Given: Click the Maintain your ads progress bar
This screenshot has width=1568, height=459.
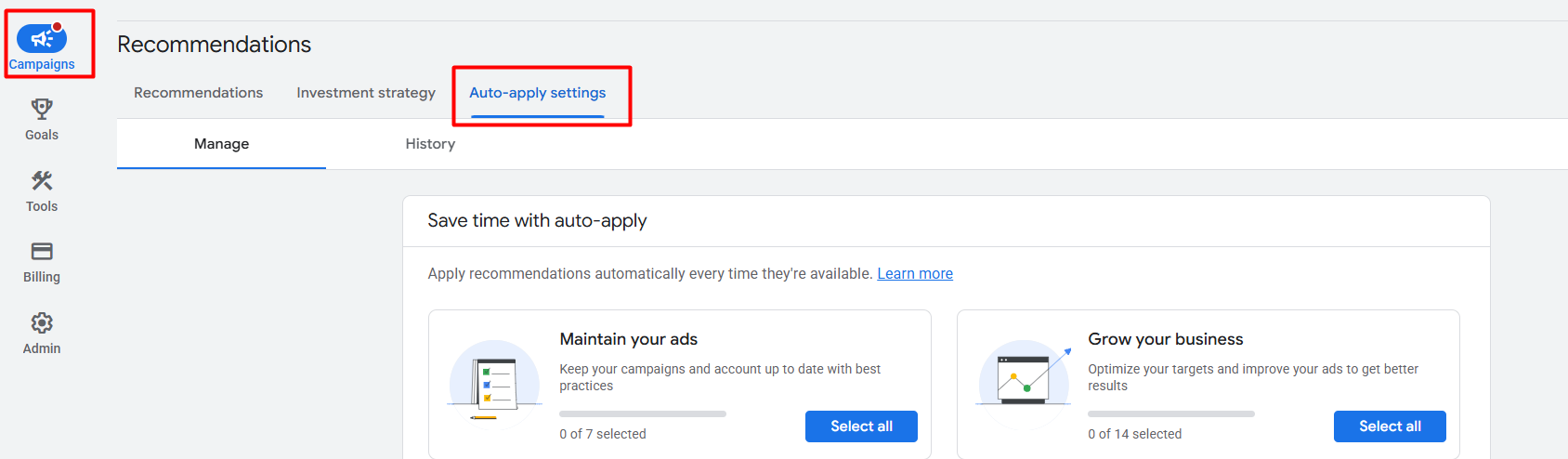Looking at the screenshot, I should click(643, 413).
